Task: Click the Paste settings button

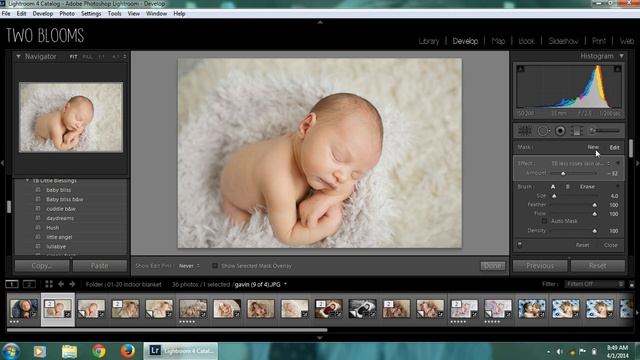Action: coord(100,266)
